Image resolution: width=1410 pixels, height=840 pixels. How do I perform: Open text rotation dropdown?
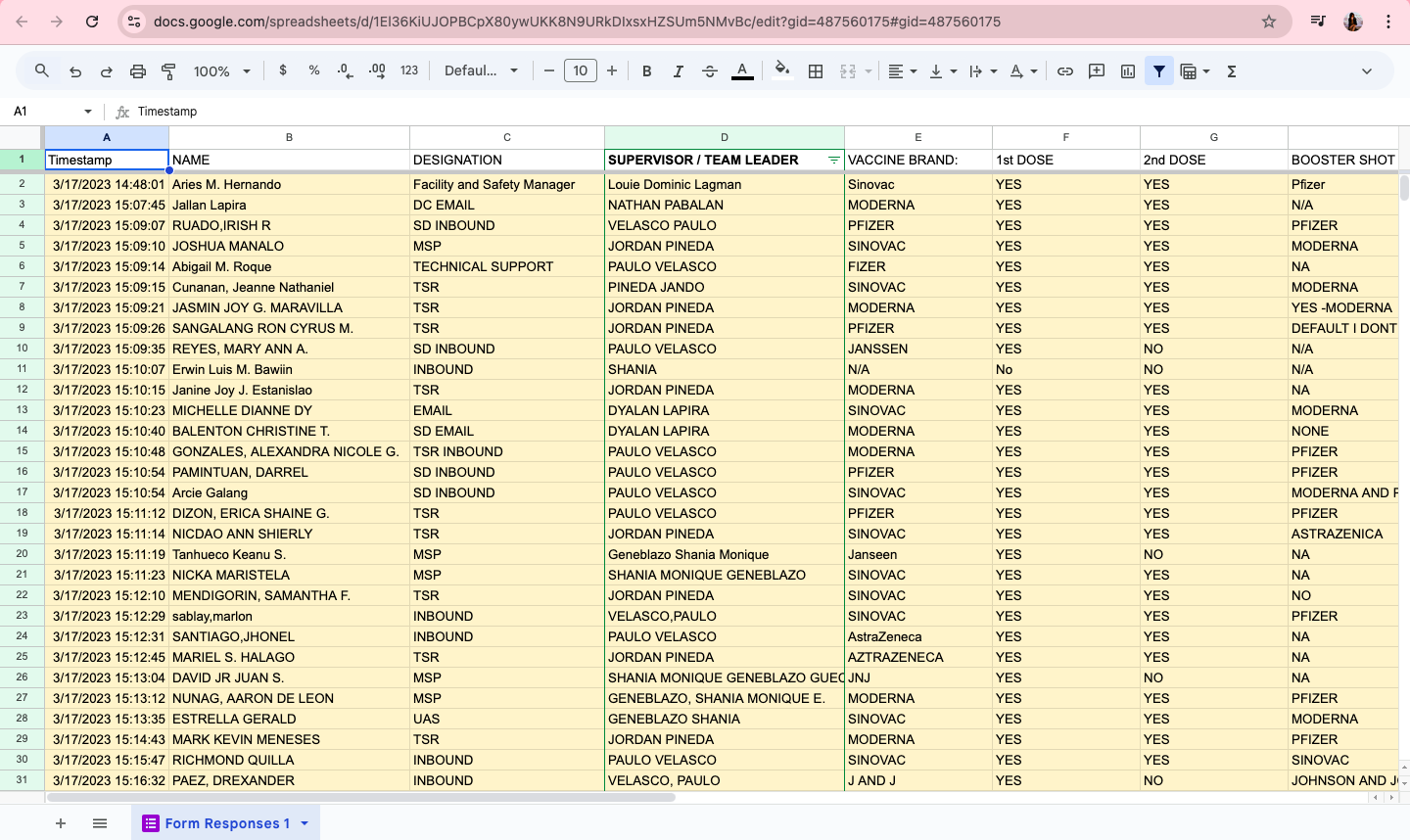(x=1022, y=70)
